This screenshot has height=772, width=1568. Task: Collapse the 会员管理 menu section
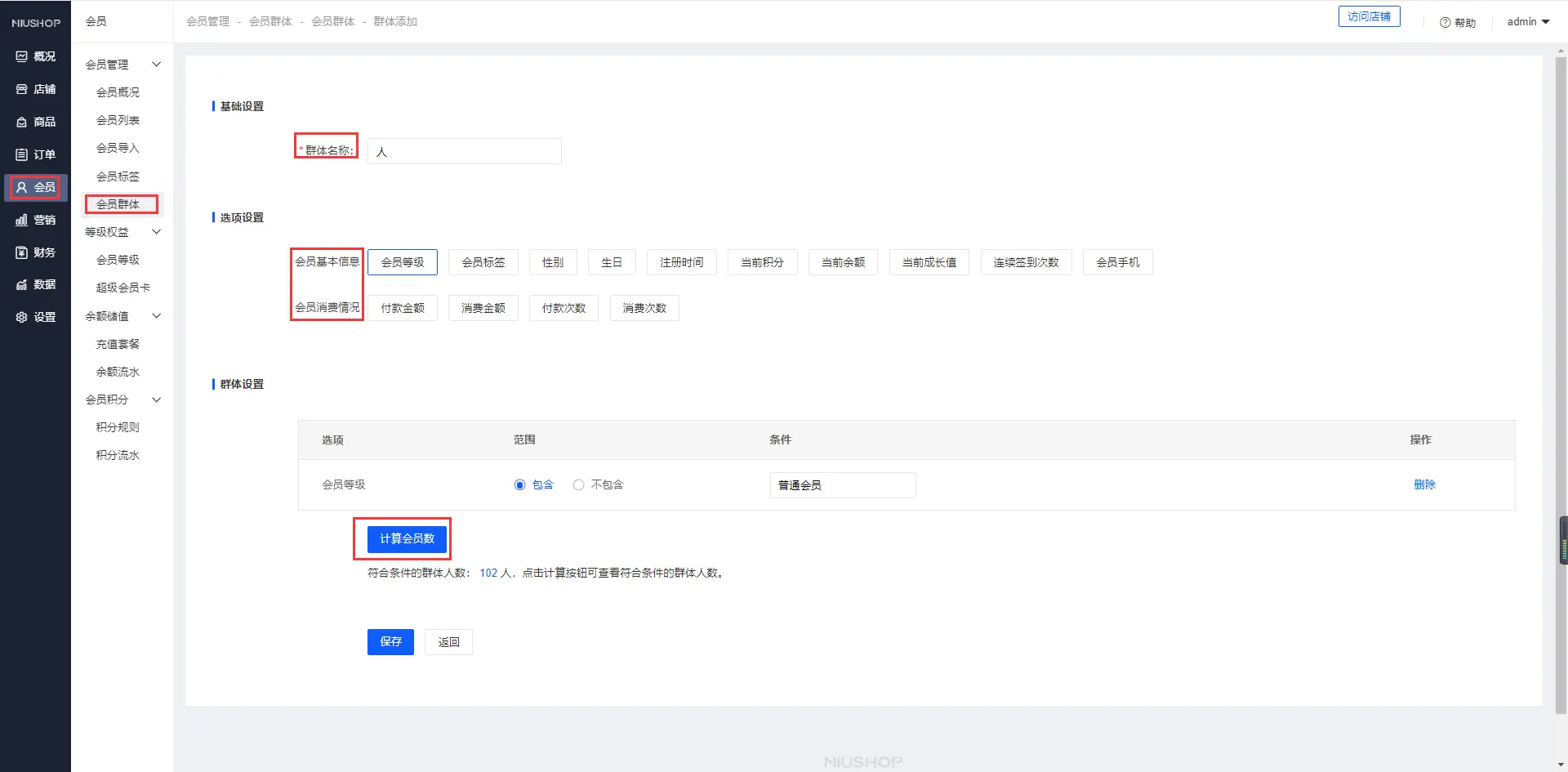click(156, 65)
